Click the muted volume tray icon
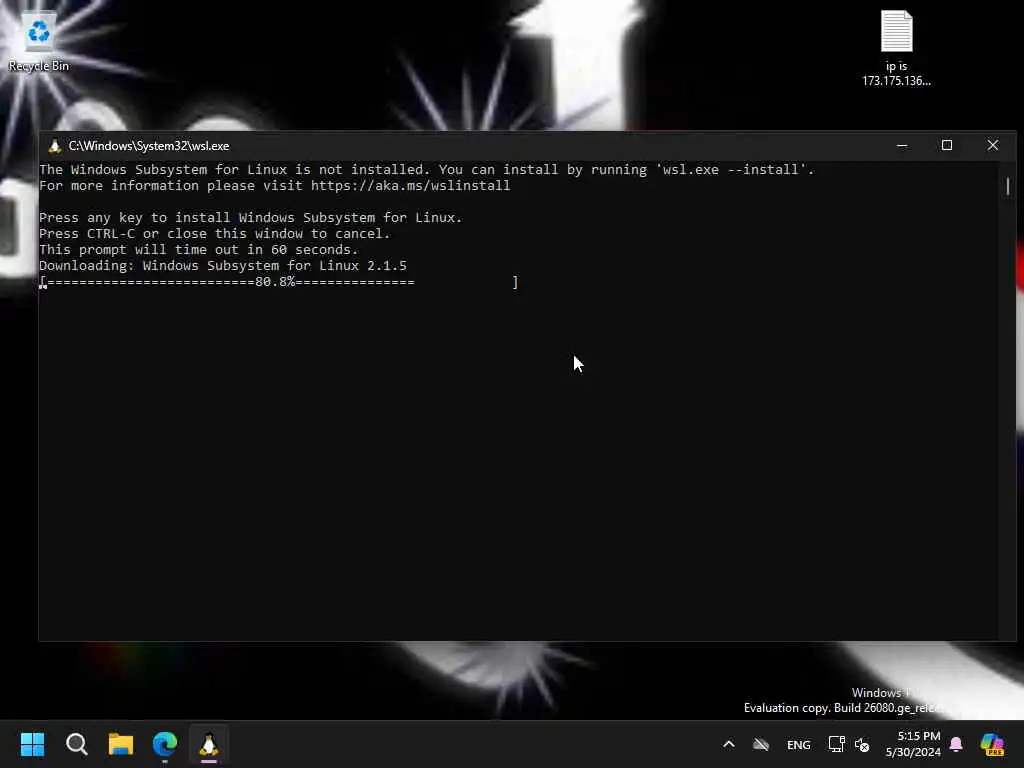This screenshot has height=768, width=1024. (x=862, y=744)
